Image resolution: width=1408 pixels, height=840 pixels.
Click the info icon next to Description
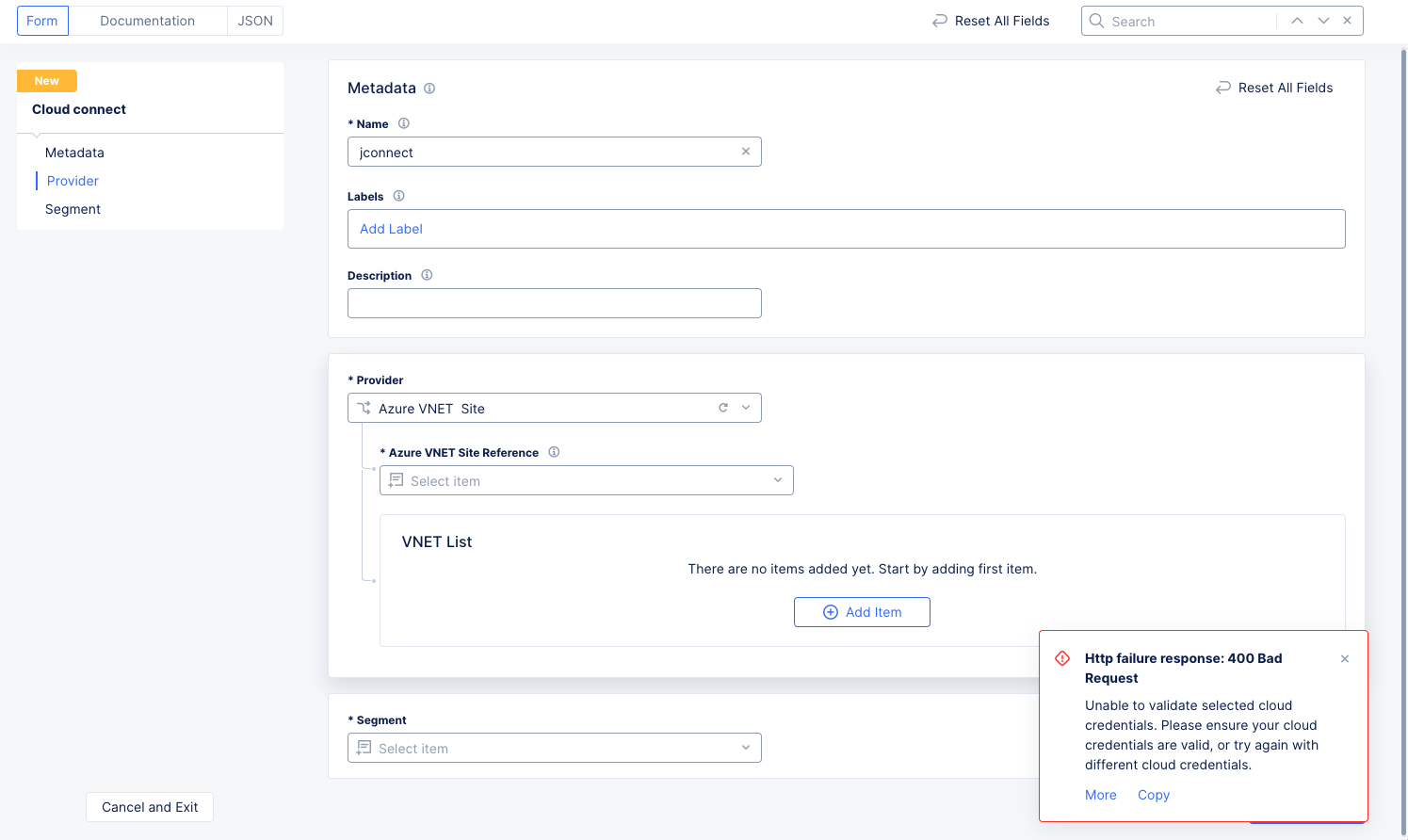pos(427,275)
